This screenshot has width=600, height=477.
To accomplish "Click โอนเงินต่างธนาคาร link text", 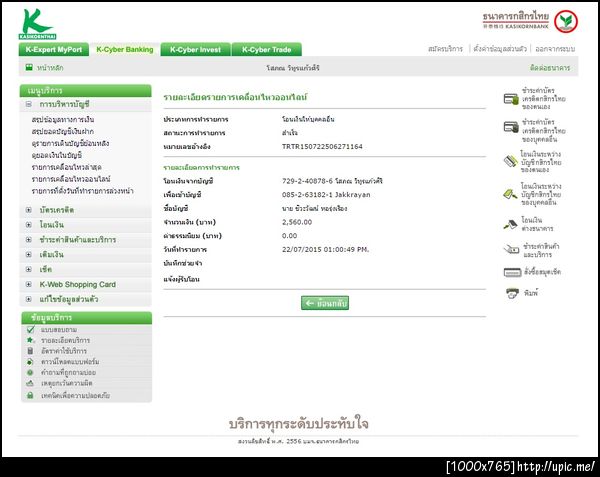I will pyautogui.click(x=537, y=224).
